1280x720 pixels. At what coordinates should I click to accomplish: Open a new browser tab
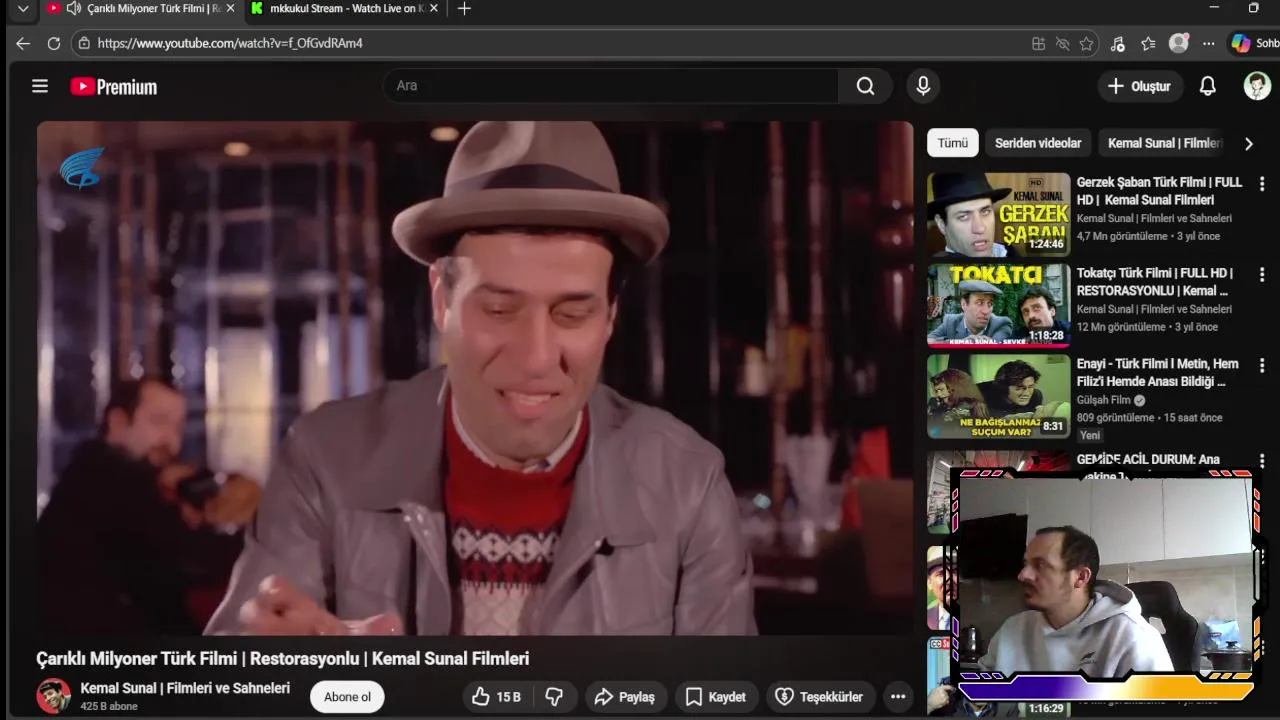pyautogui.click(x=464, y=8)
